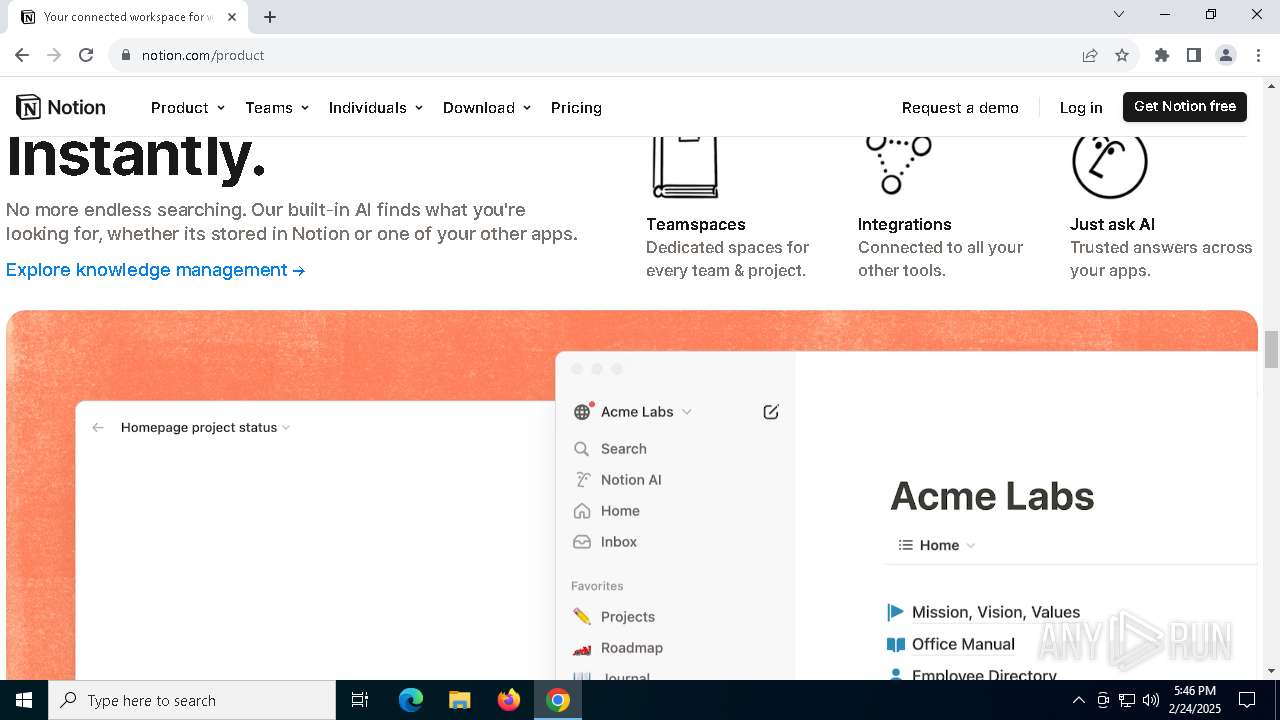
Task: Click the Integrations connected-circles icon
Action: (x=898, y=165)
